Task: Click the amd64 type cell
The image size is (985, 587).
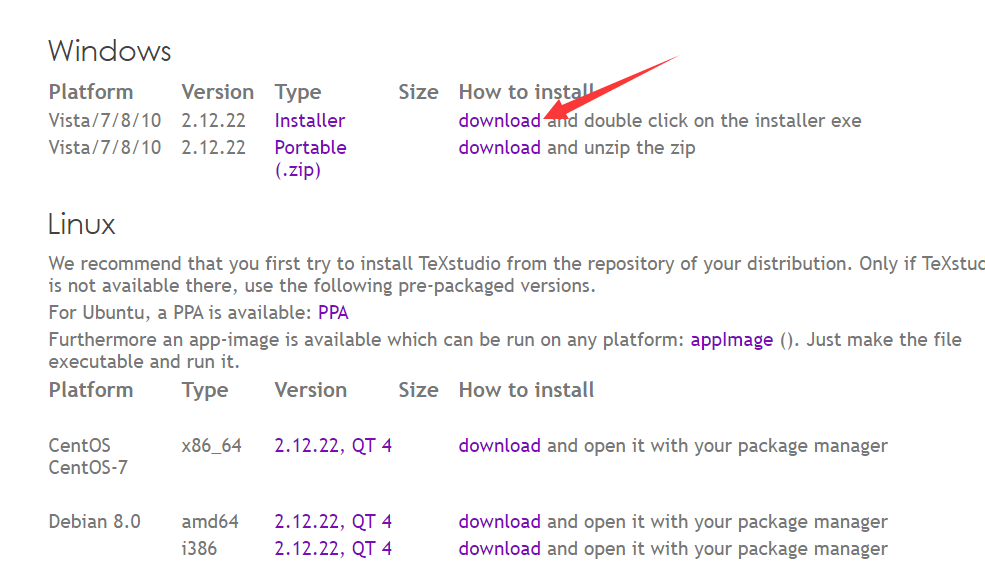Action: [x=210, y=522]
